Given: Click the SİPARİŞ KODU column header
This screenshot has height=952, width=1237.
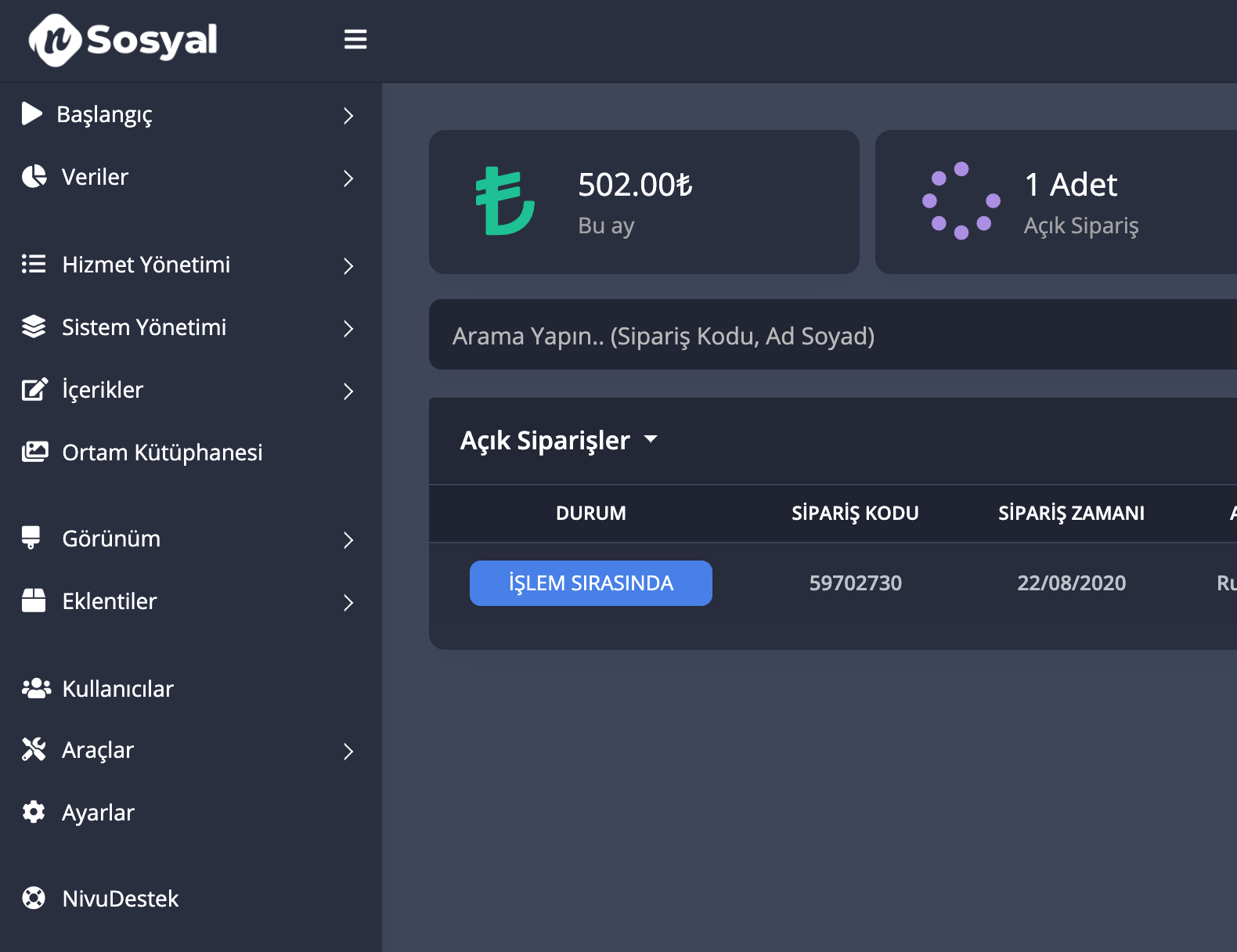Looking at the screenshot, I should click(x=855, y=514).
